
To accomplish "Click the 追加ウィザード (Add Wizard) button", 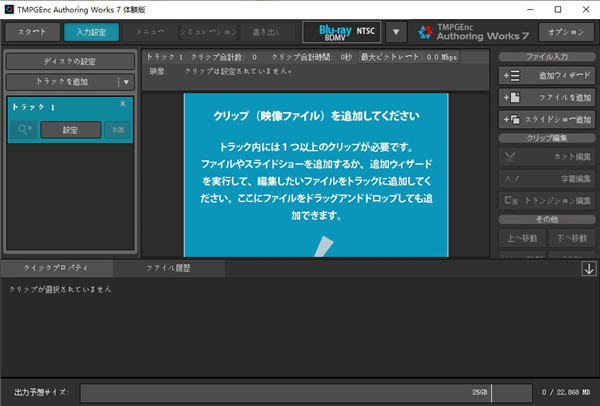I will [x=546, y=75].
